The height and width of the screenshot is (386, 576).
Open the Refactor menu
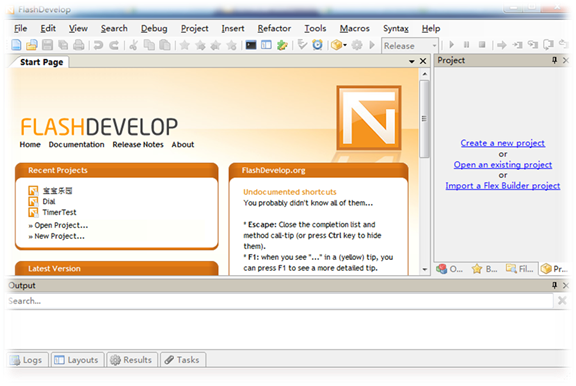click(274, 28)
